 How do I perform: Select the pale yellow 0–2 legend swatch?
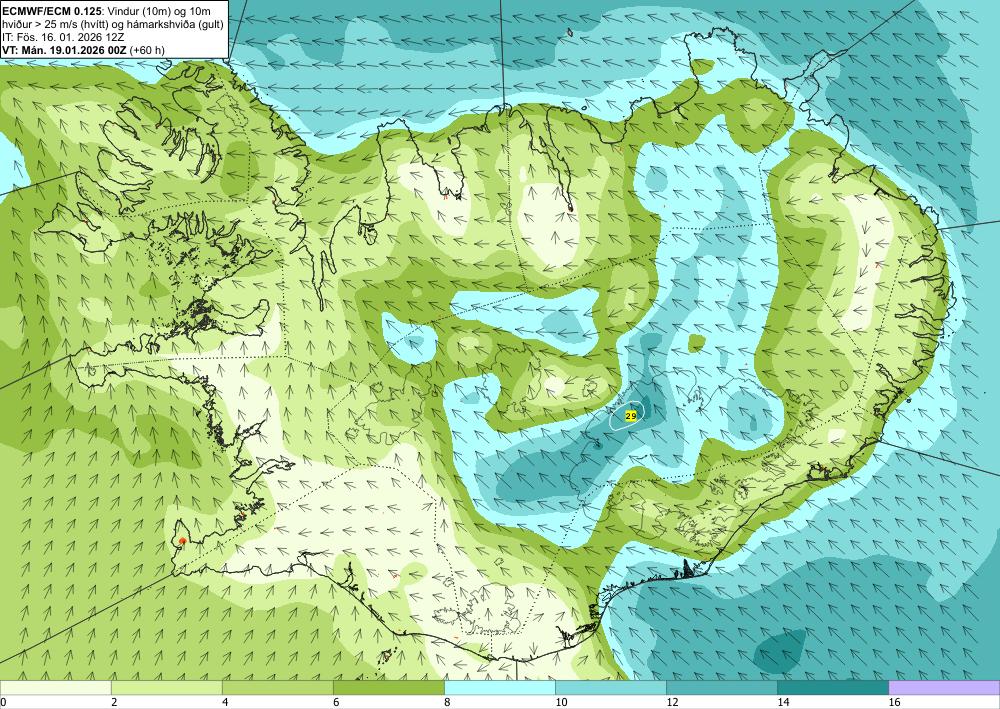(x=55, y=687)
